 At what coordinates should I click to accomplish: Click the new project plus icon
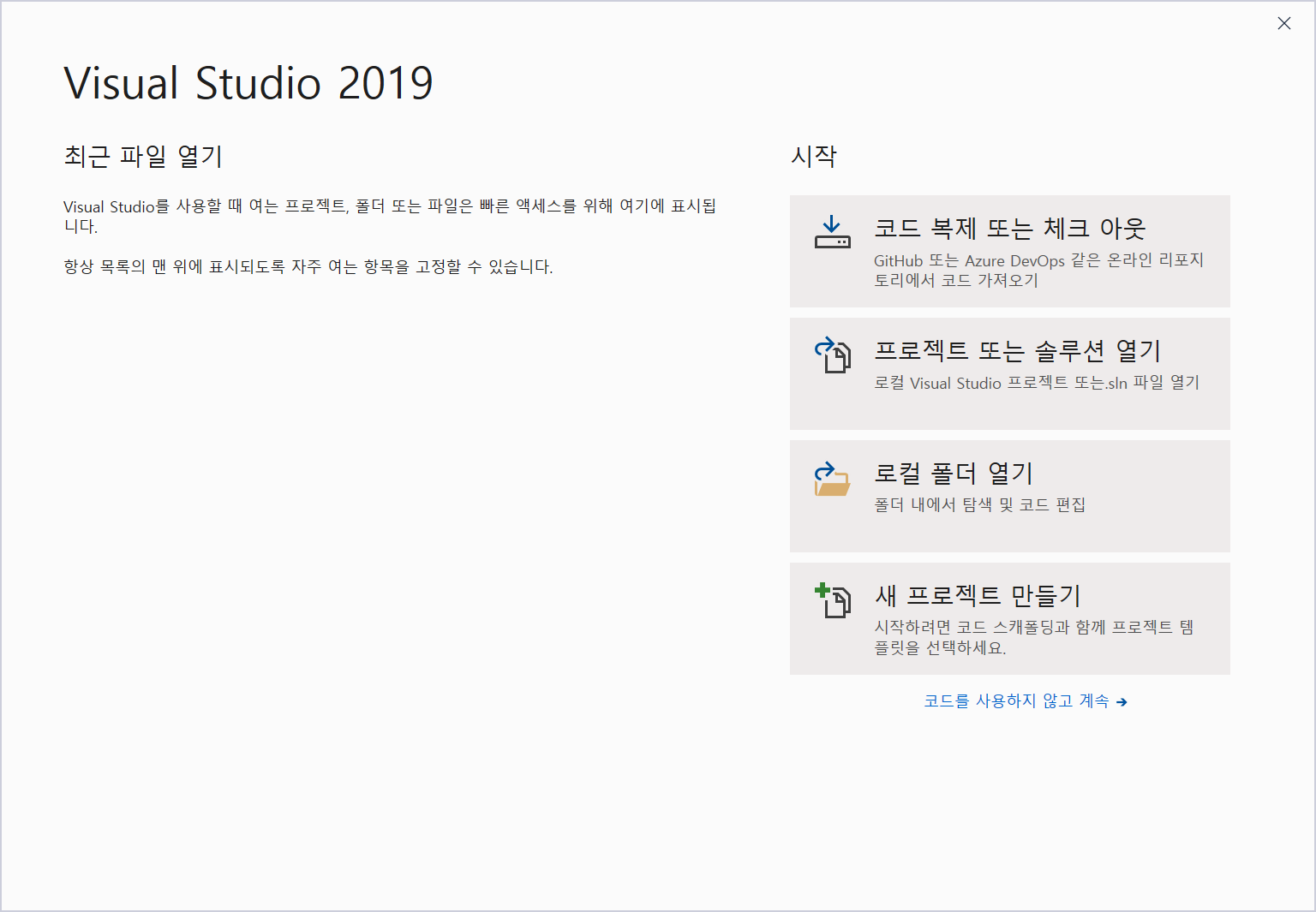832,599
